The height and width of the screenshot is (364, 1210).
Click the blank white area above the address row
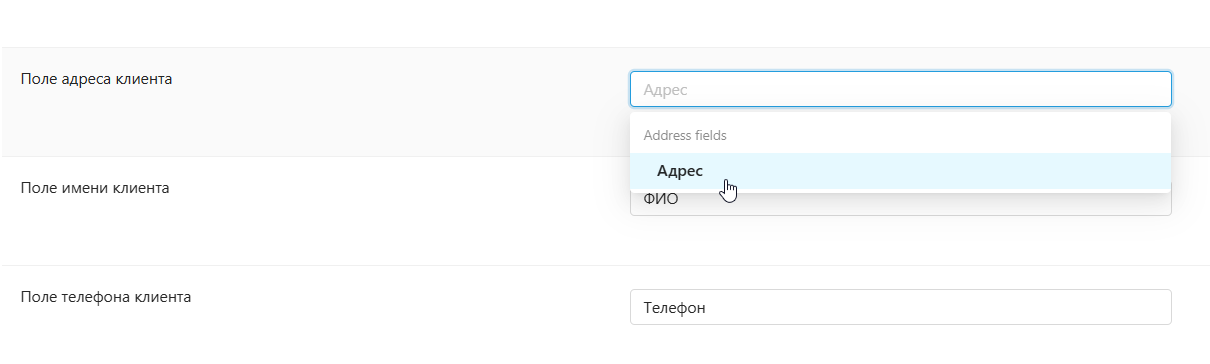click(x=600, y=23)
